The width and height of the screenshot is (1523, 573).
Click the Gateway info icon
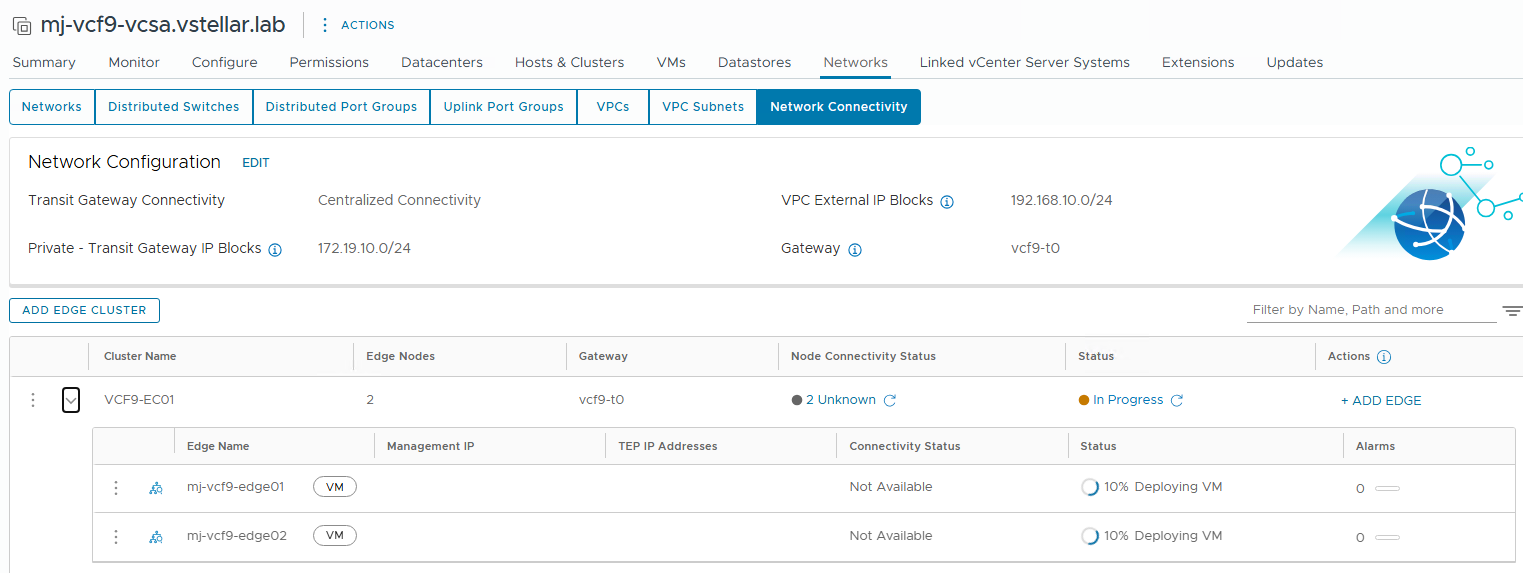pyautogui.click(x=855, y=250)
